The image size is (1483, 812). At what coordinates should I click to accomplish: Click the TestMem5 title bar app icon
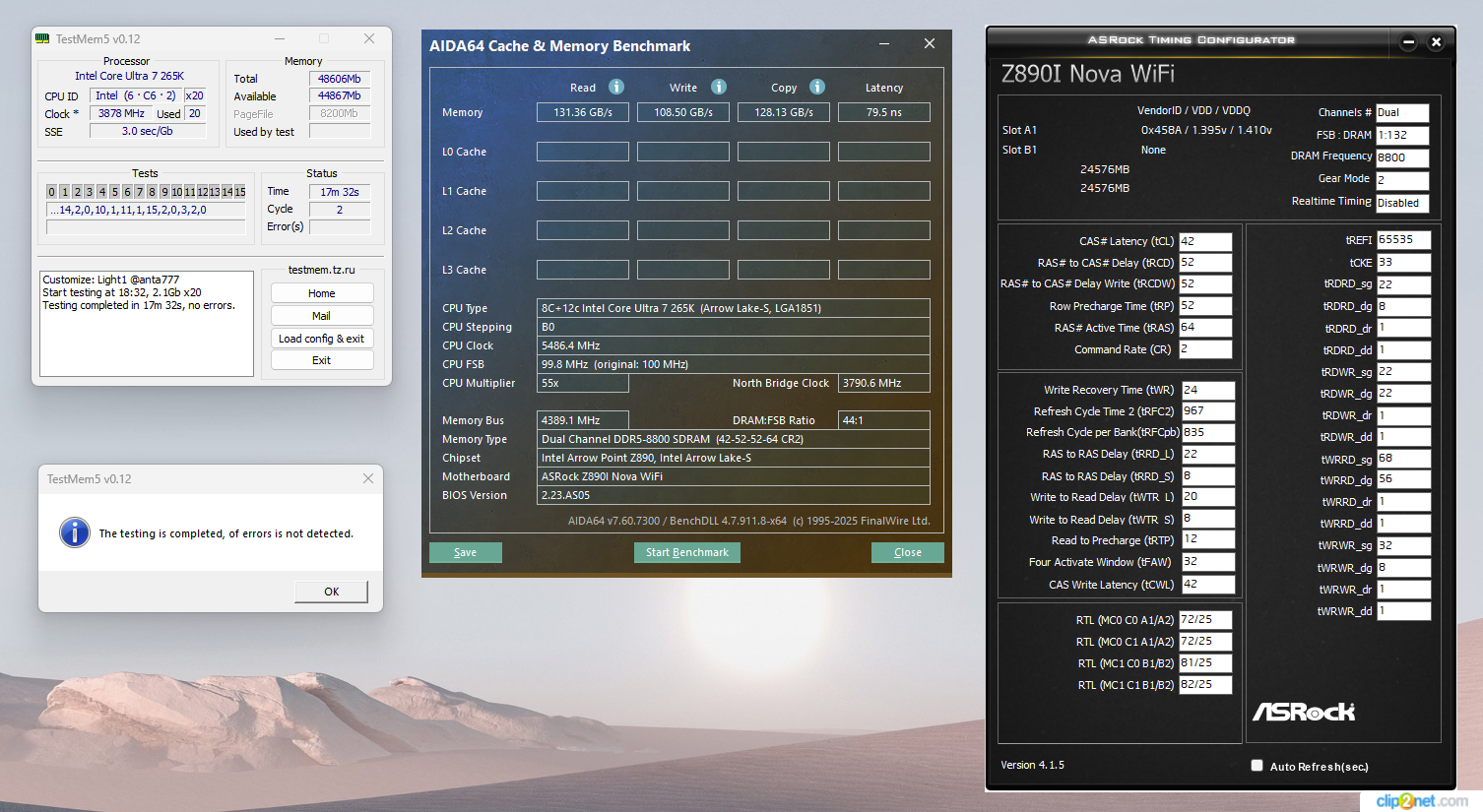pos(42,38)
